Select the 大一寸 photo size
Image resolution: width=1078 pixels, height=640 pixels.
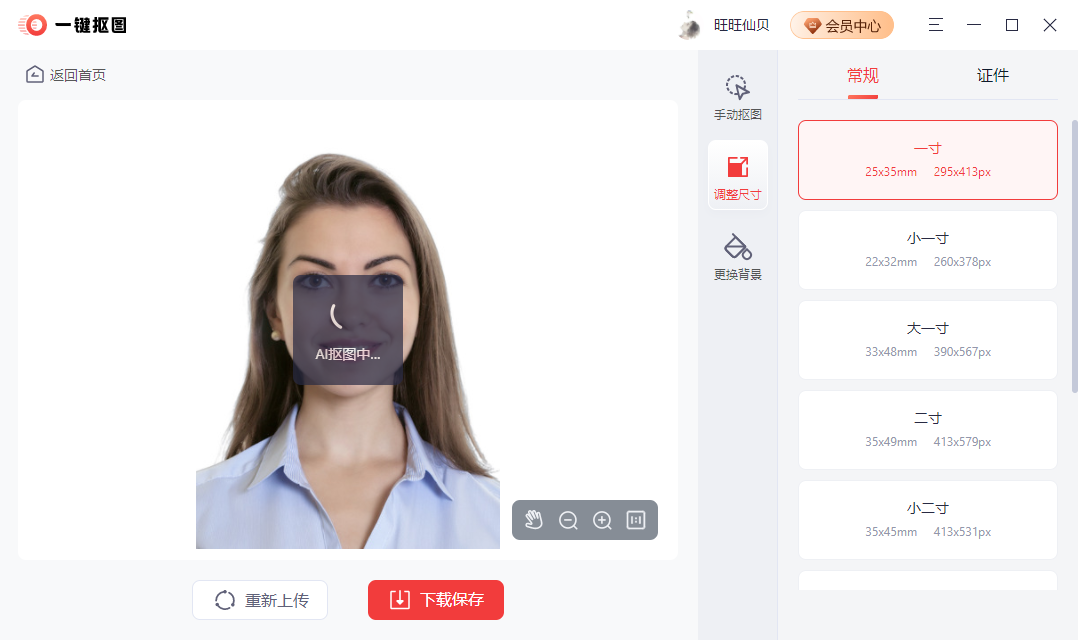point(927,340)
